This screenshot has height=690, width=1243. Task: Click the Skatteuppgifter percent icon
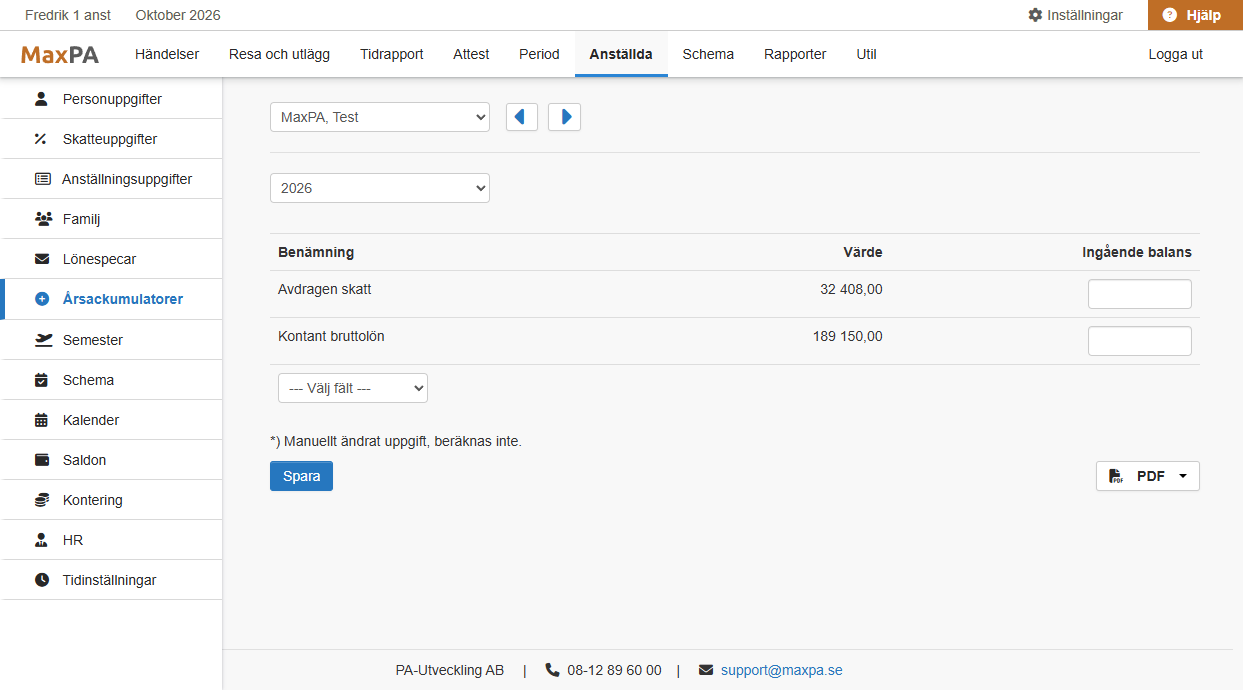pyautogui.click(x=41, y=139)
